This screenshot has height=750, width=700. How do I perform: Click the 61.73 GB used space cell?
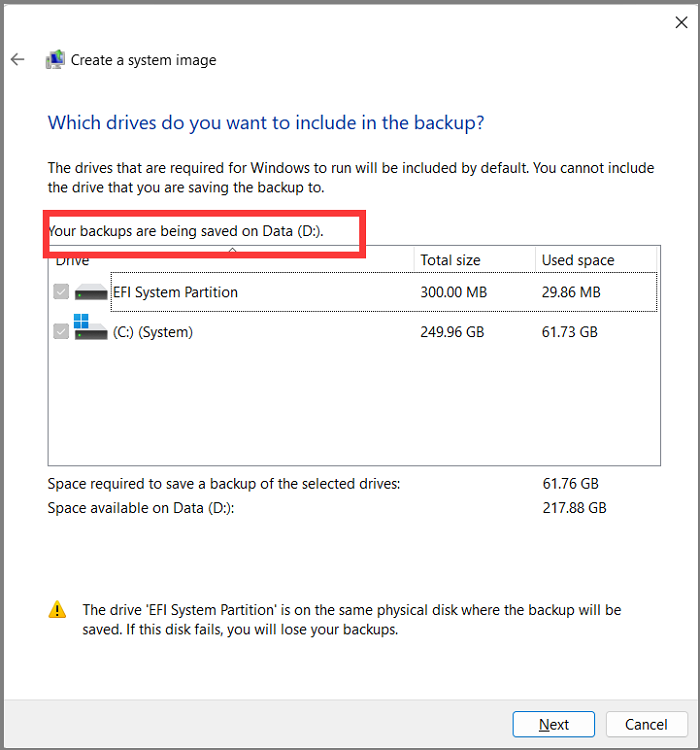(x=570, y=332)
